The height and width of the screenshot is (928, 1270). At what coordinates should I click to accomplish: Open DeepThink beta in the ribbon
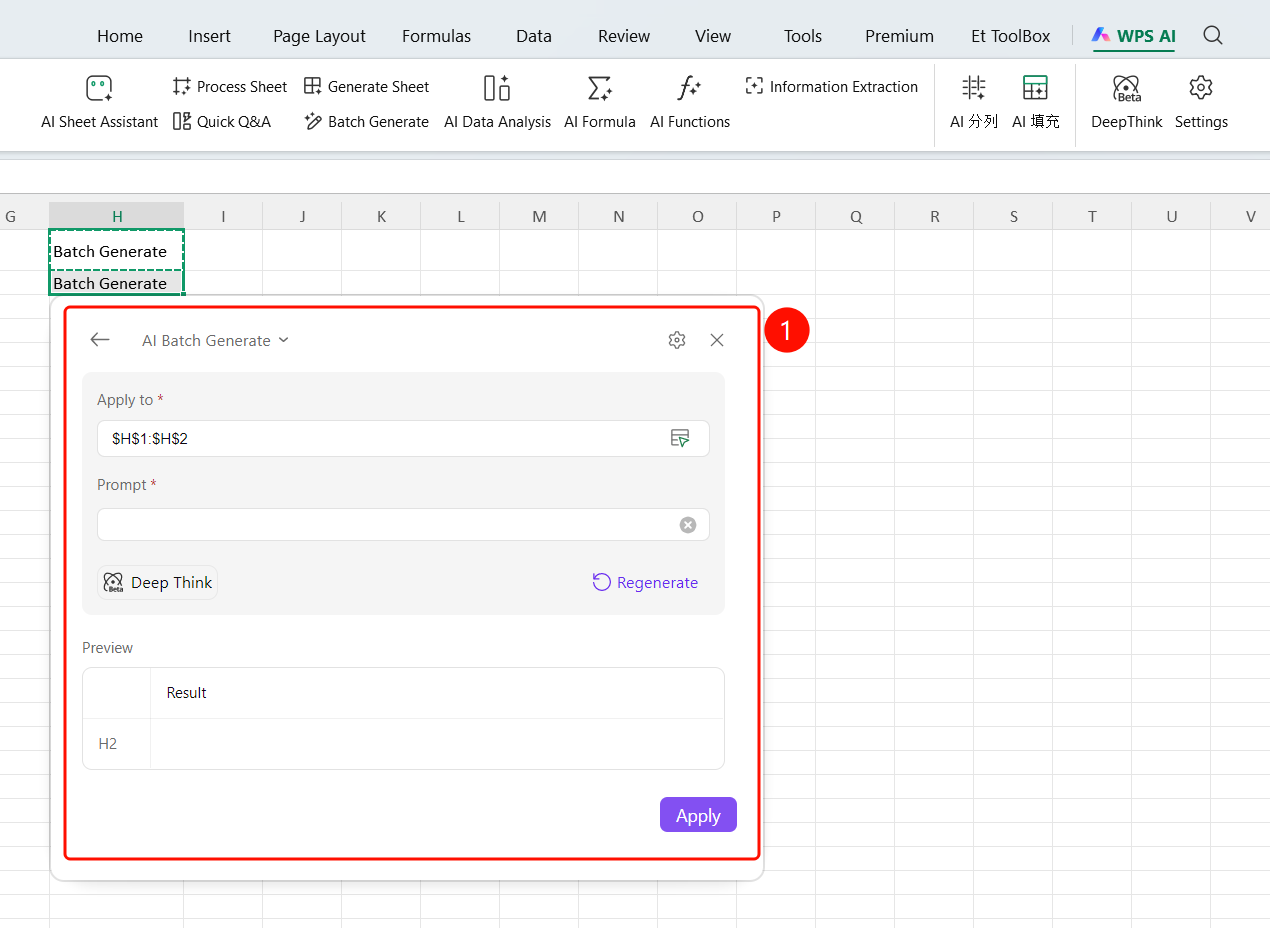pyautogui.click(x=1127, y=102)
